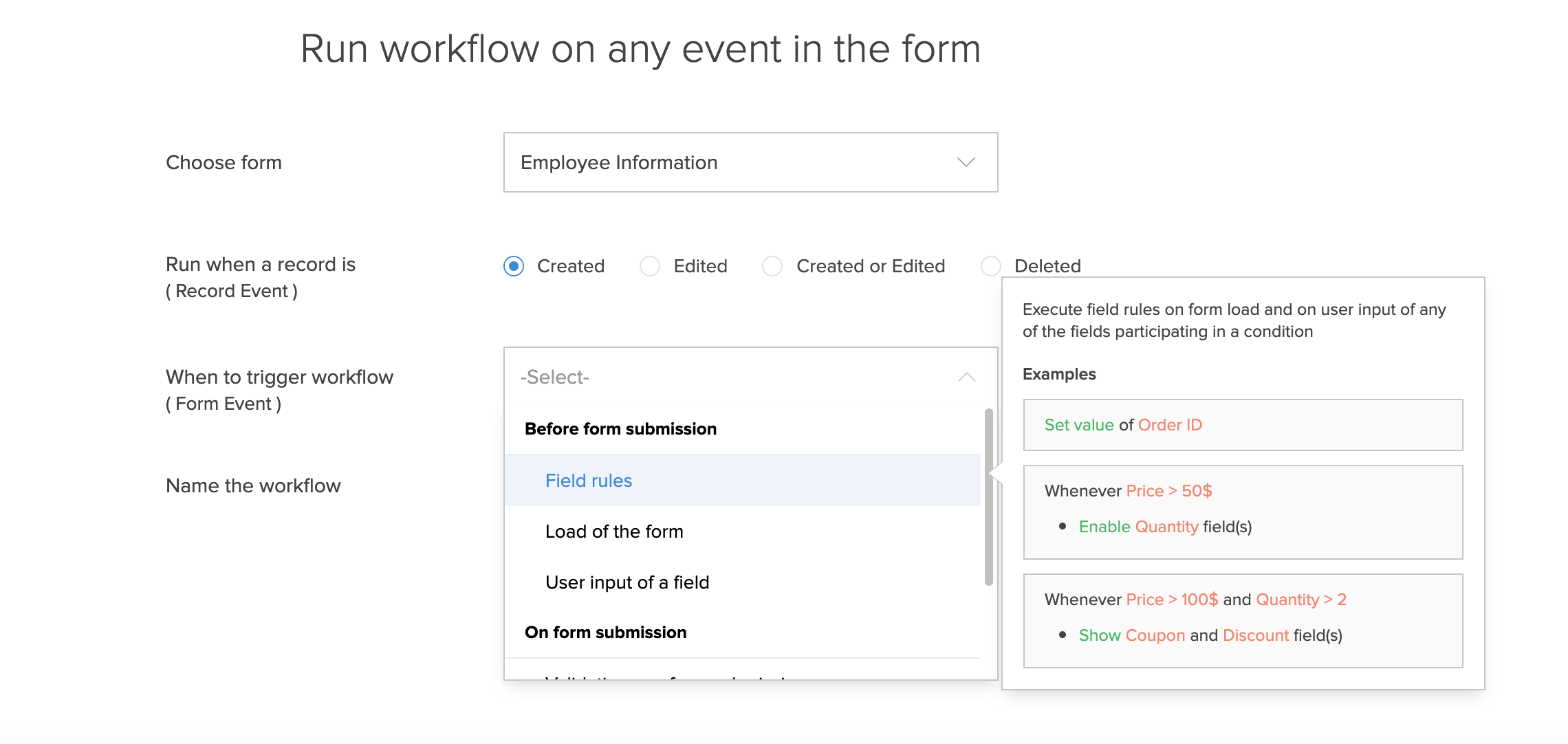The width and height of the screenshot is (1568, 744).
Task: Click the On form submission group header
Action: tap(605, 632)
